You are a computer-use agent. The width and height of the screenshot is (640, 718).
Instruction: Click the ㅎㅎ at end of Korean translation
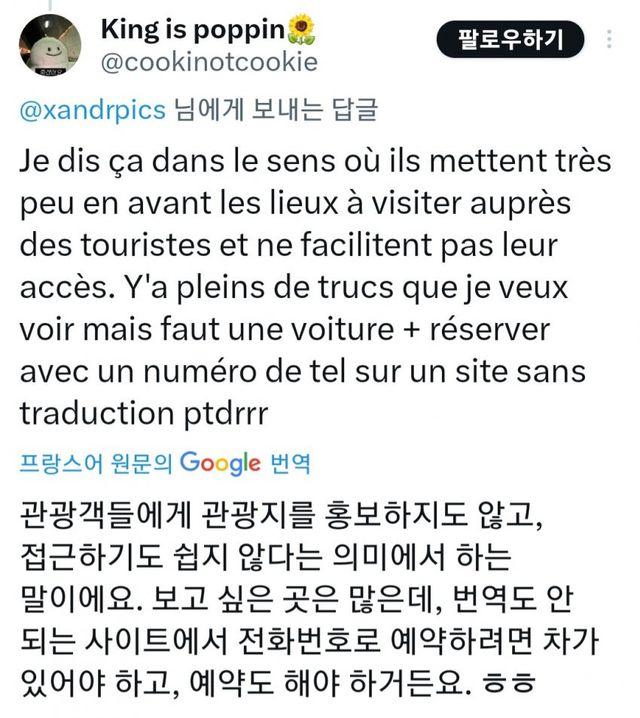tap(510, 682)
